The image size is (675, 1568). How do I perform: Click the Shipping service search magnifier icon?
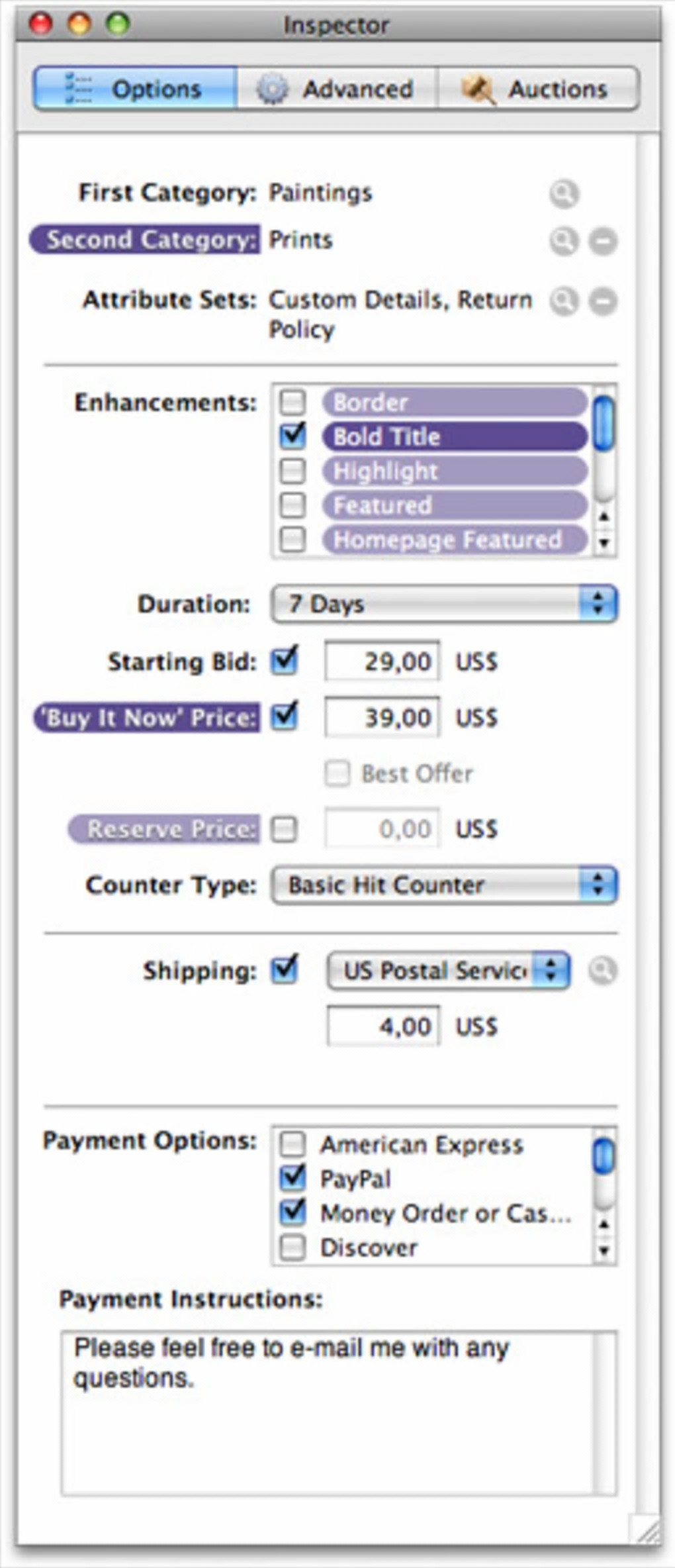point(602,971)
